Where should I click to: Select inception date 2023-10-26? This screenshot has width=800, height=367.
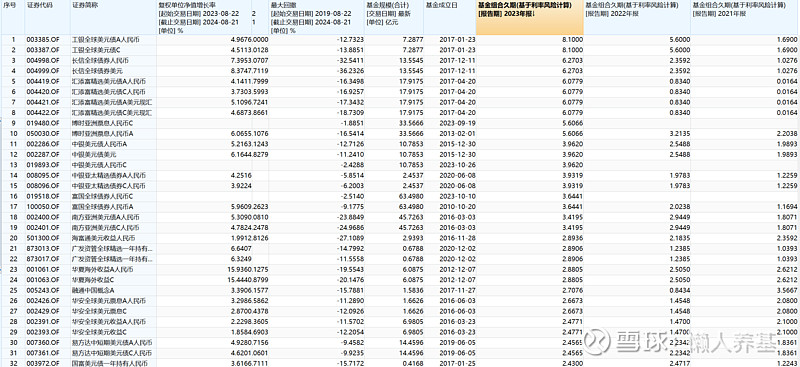coord(457,165)
